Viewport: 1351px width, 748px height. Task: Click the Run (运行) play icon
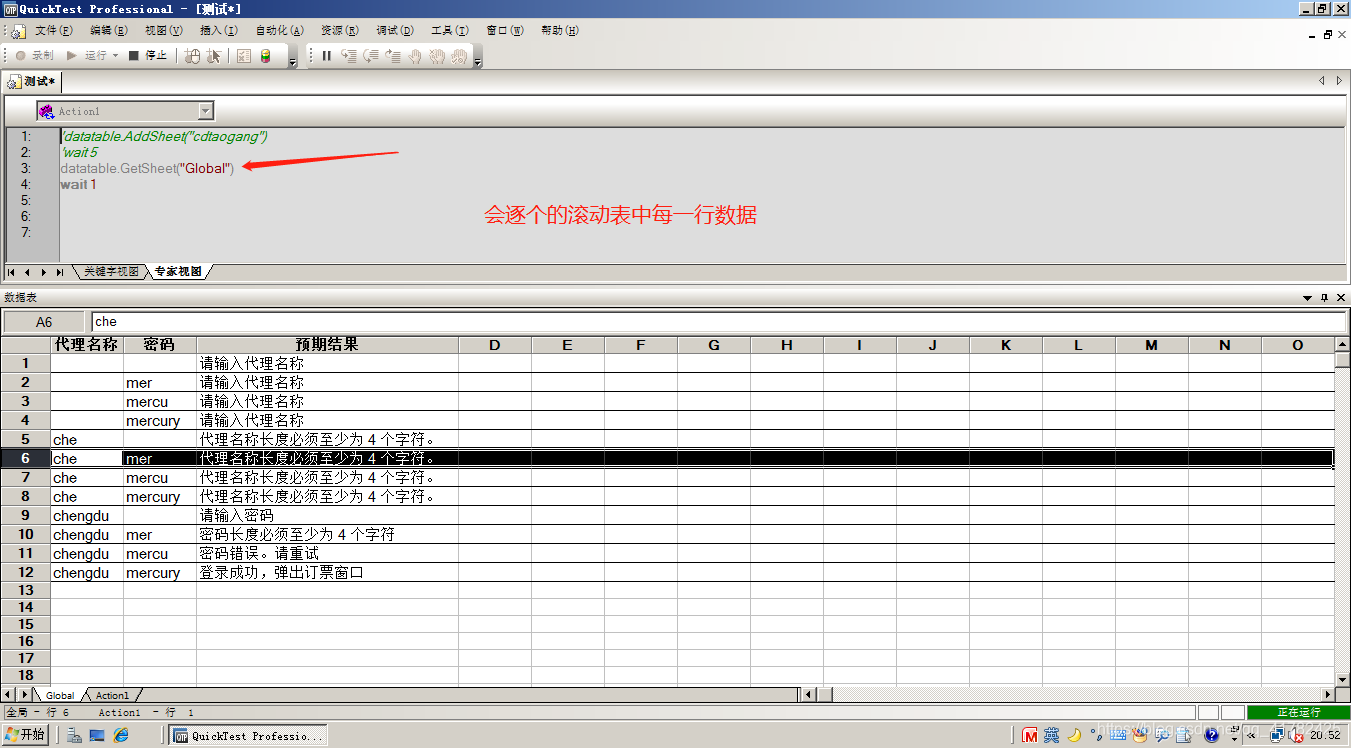[72, 56]
